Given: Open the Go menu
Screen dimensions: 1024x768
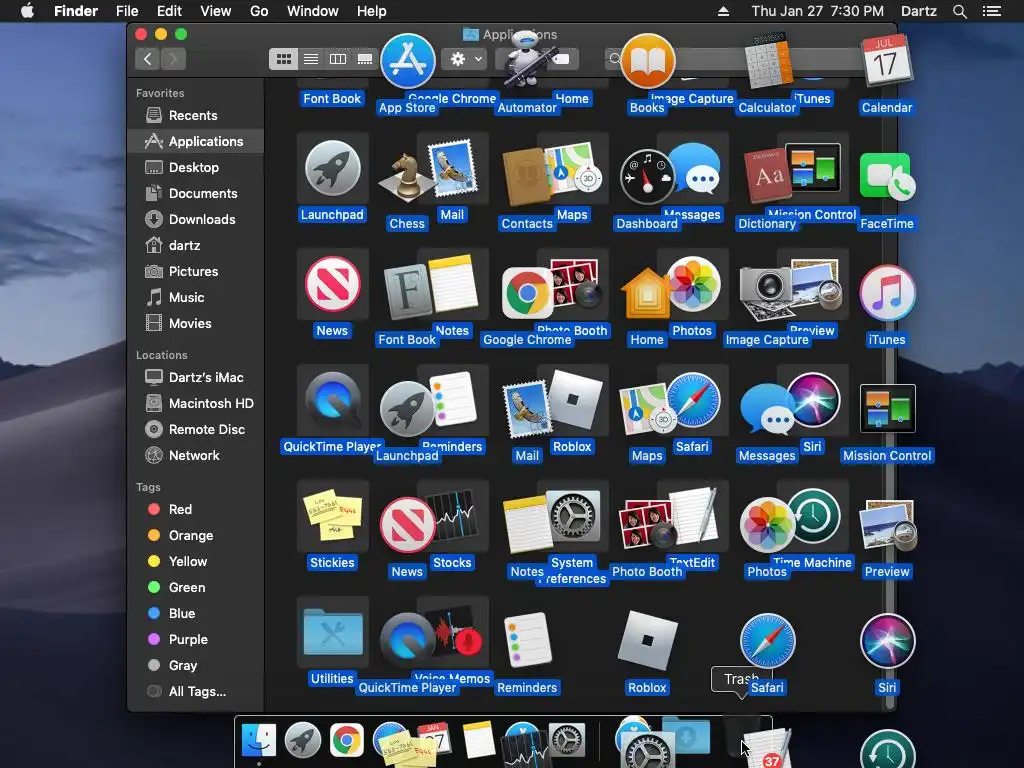Looking at the screenshot, I should click(259, 11).
